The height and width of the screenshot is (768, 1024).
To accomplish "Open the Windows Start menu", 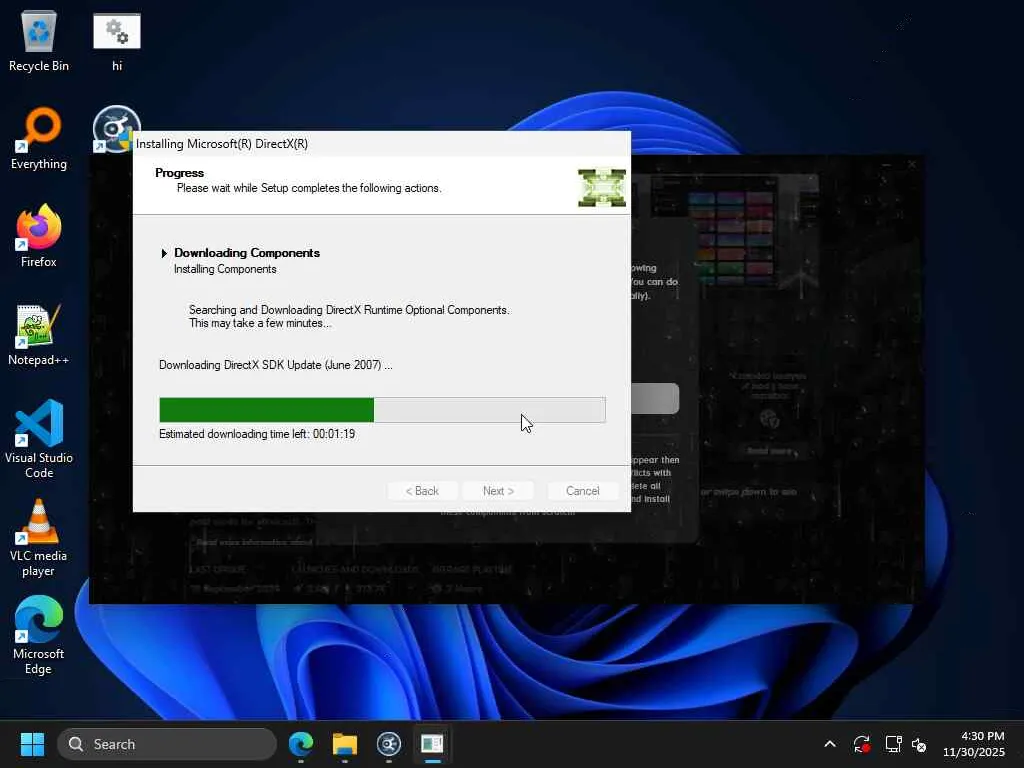I will coord(32,744).
